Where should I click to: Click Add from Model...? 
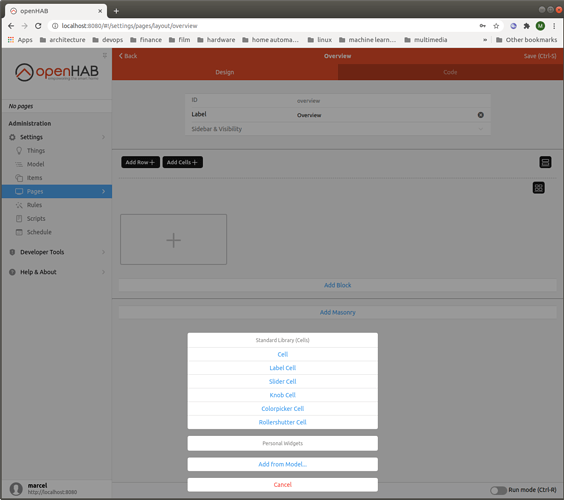pos(283,464)
